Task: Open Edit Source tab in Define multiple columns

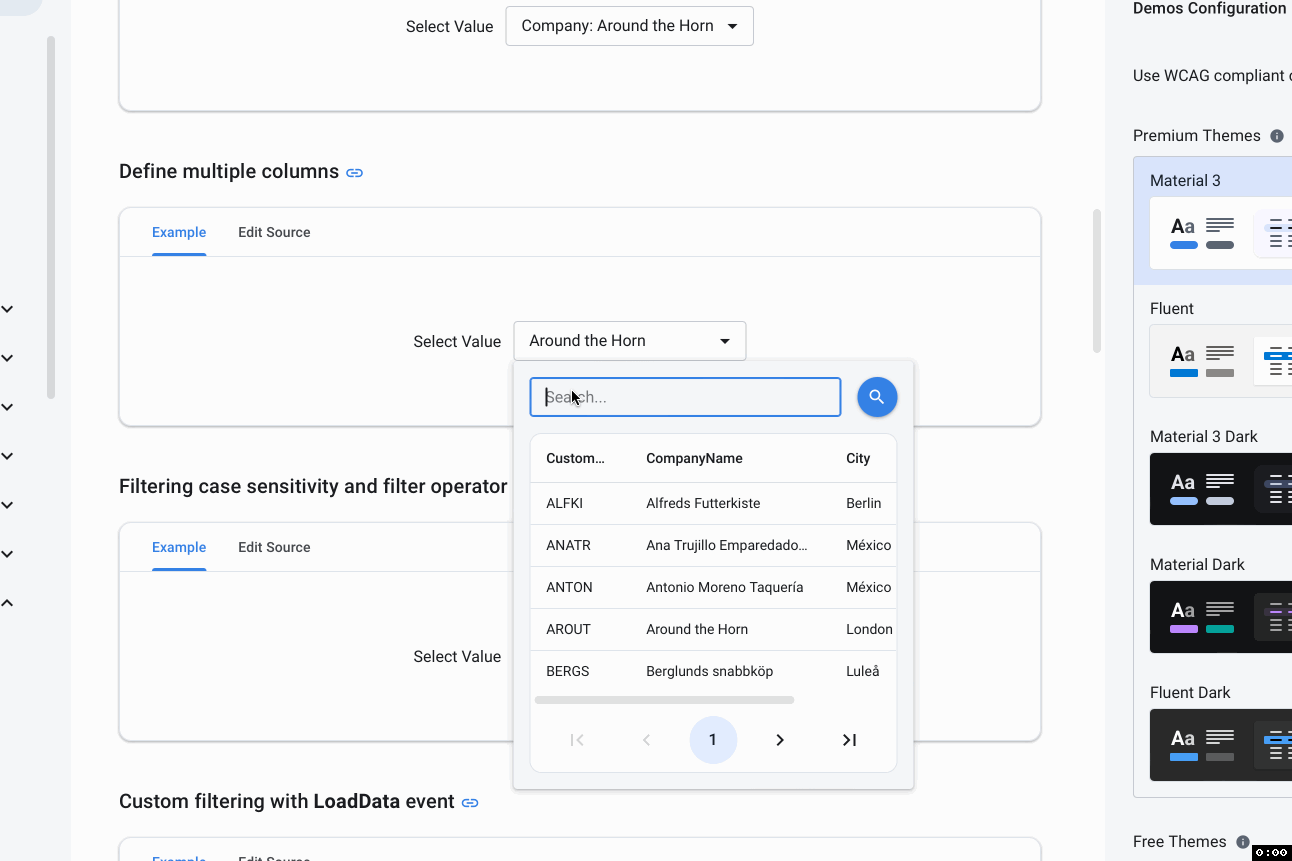Action: click(274, 232)
